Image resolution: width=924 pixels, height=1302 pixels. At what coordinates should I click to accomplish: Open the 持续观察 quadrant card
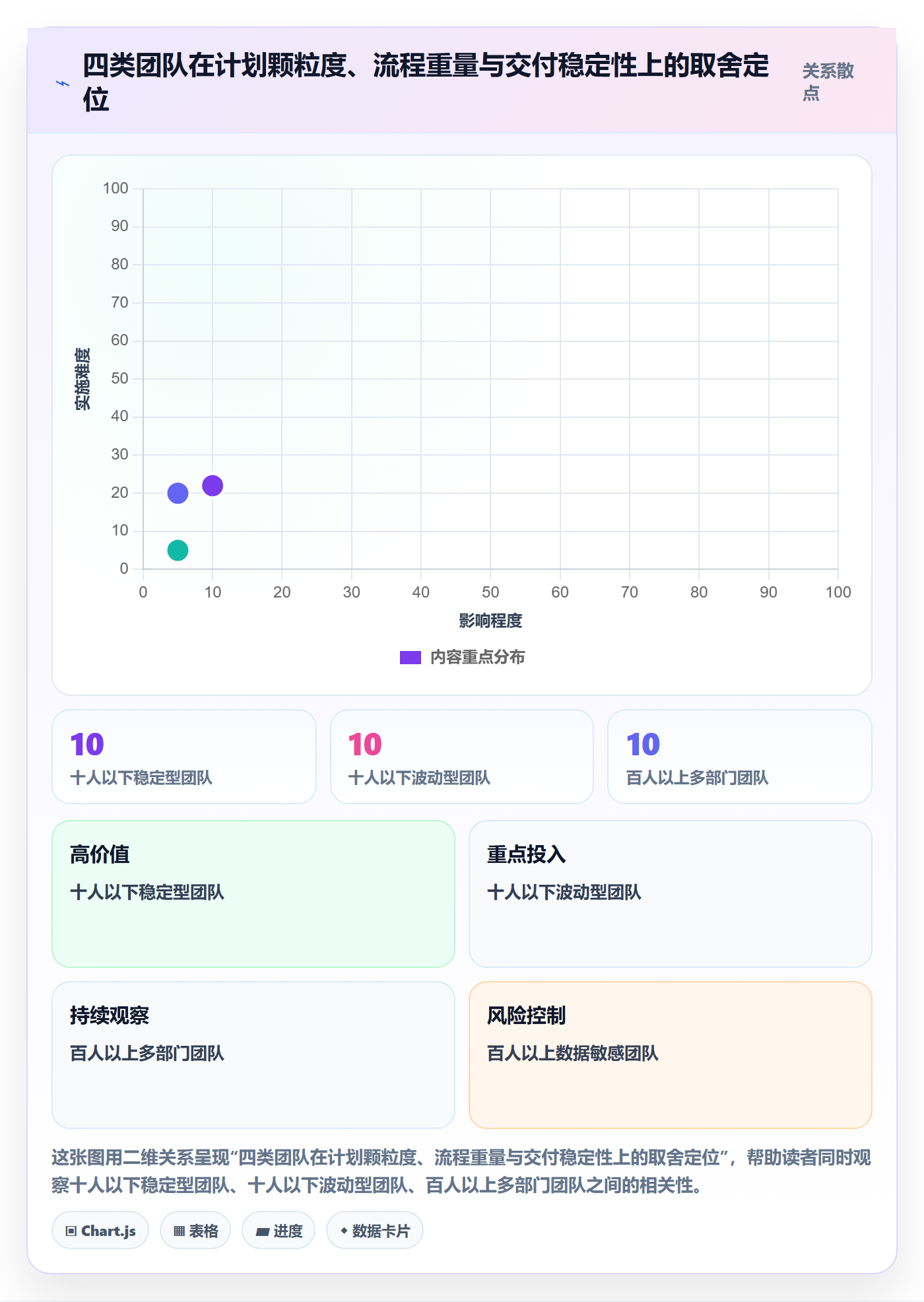click(253, 1055)
